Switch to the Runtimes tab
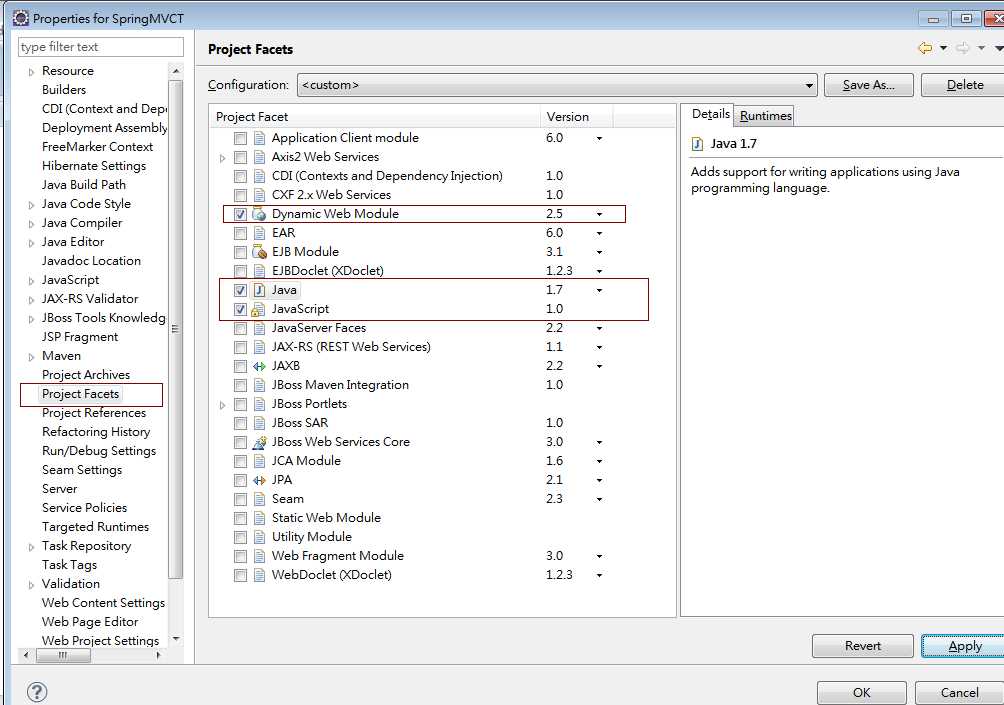Screen dimensions: 1004x705 pos(765,116)
